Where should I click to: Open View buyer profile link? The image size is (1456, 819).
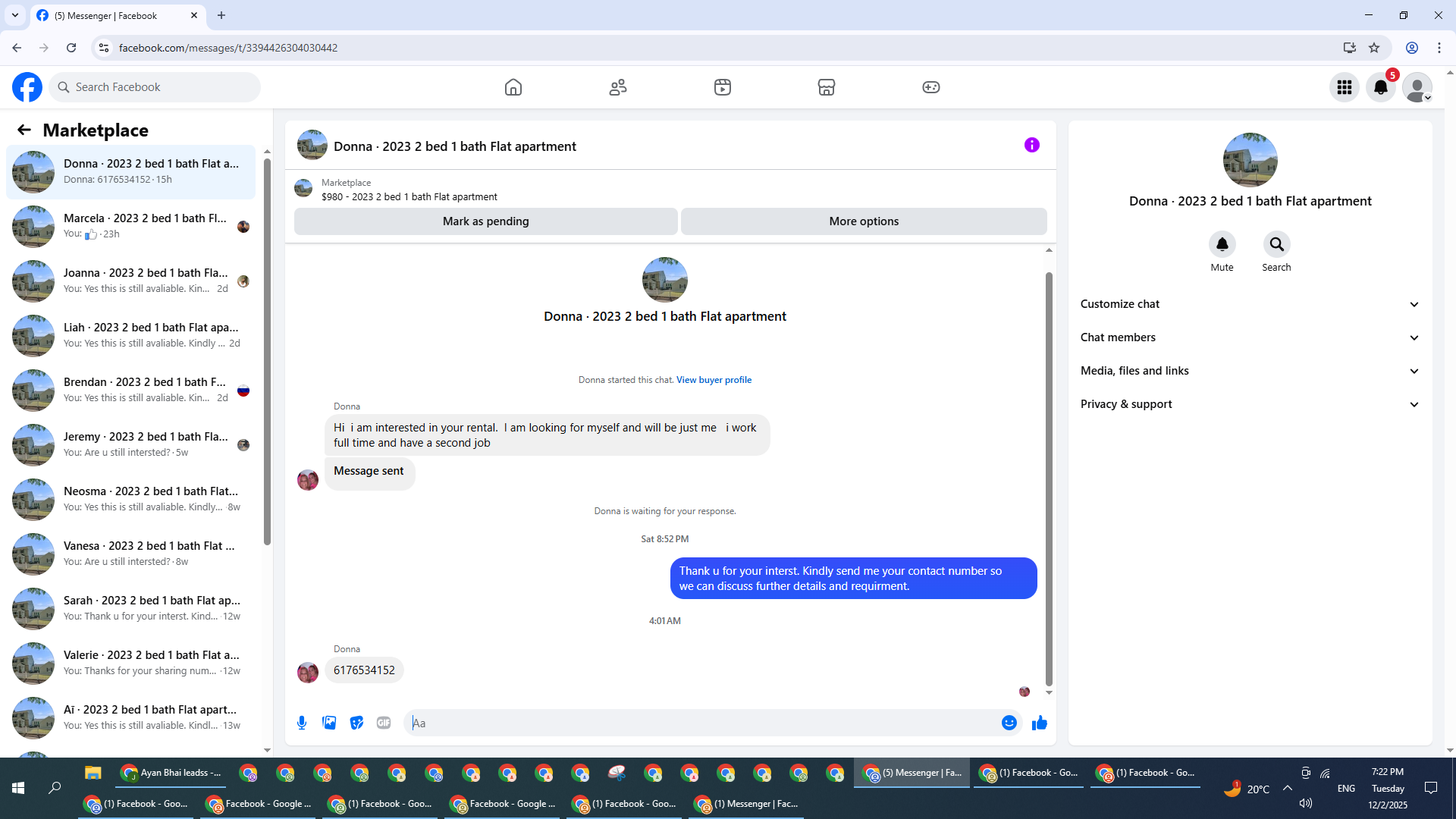click(714, 380)
